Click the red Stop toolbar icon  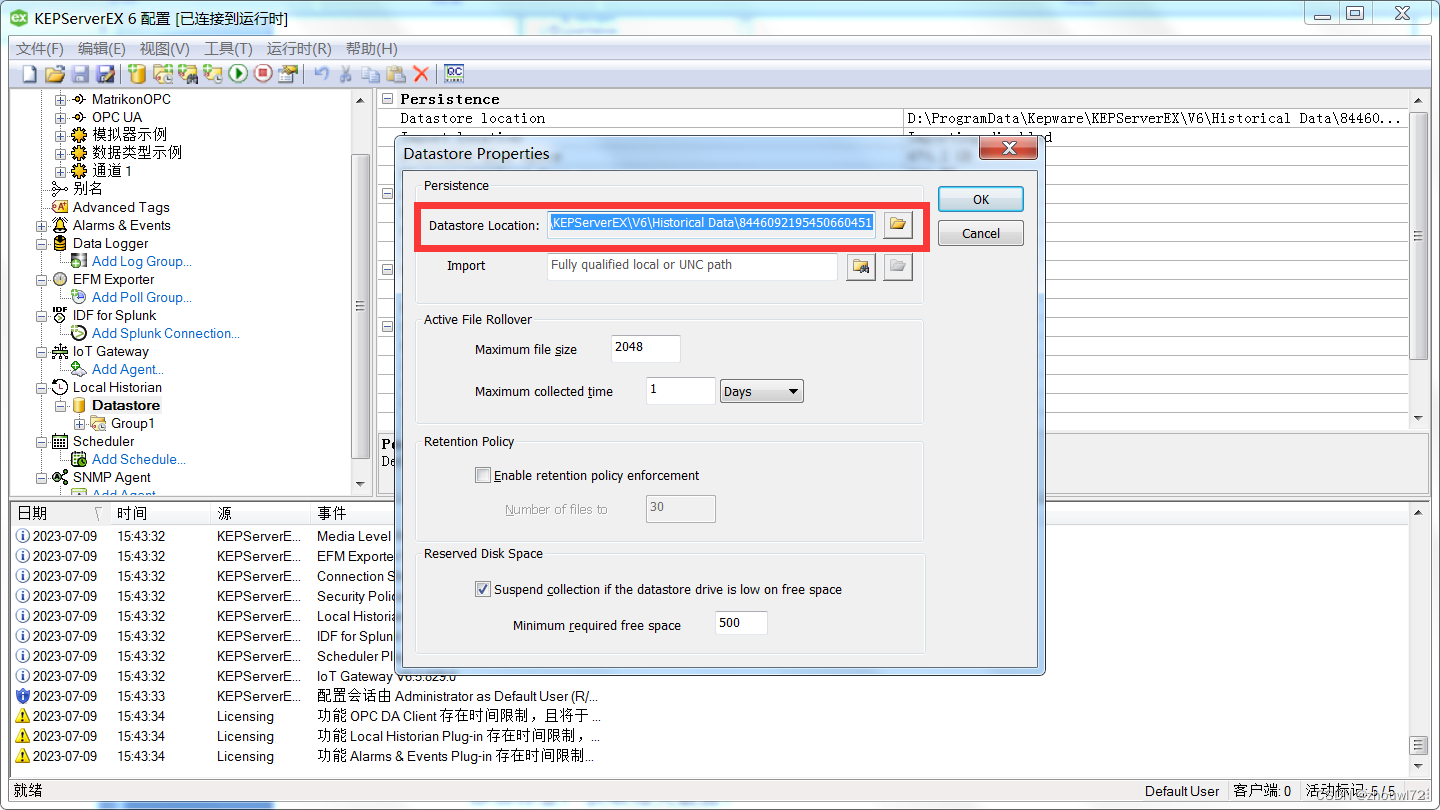pos(263,73)
